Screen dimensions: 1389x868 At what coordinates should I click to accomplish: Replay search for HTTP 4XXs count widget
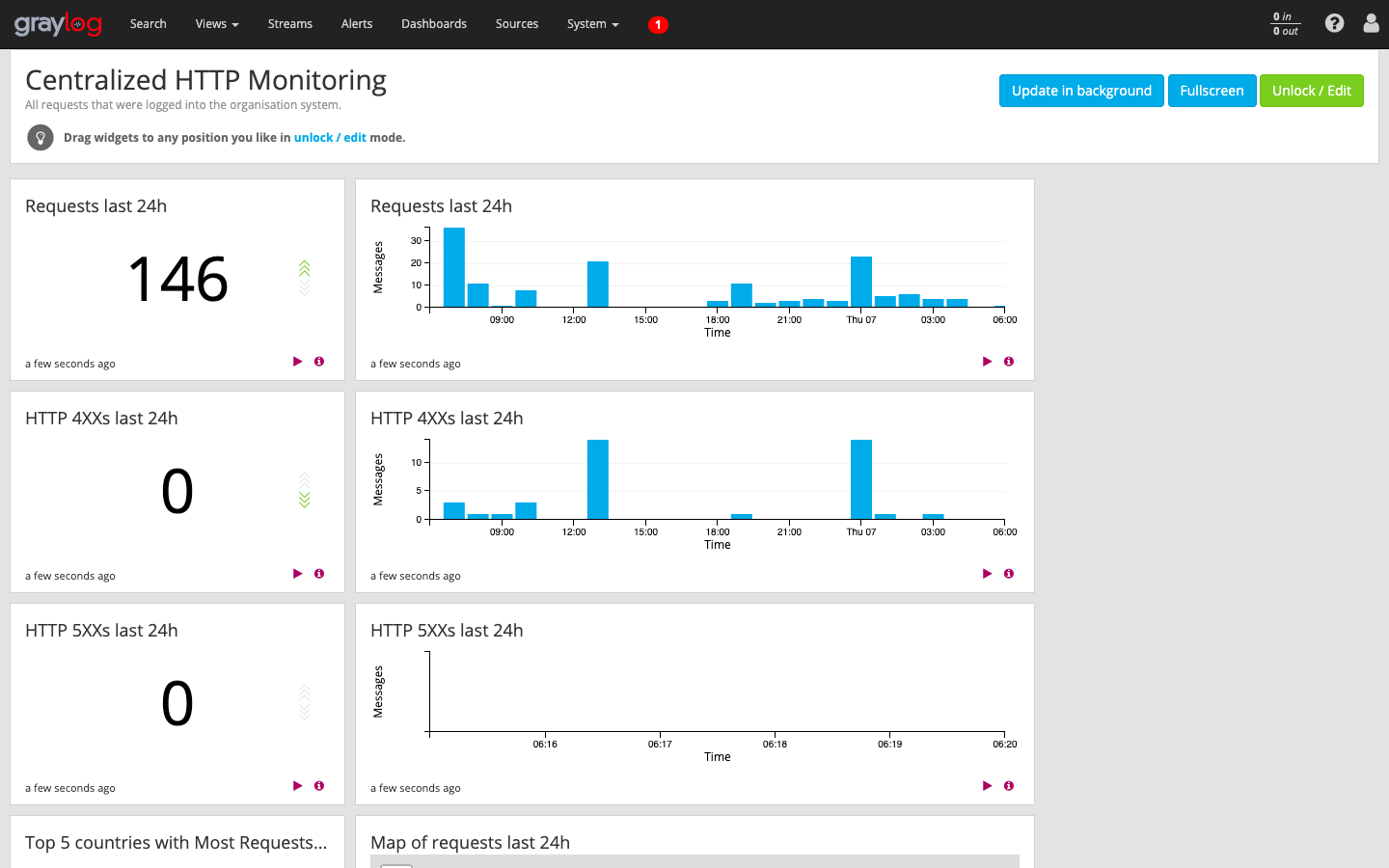pyautogui.click(x=298, y=574)
